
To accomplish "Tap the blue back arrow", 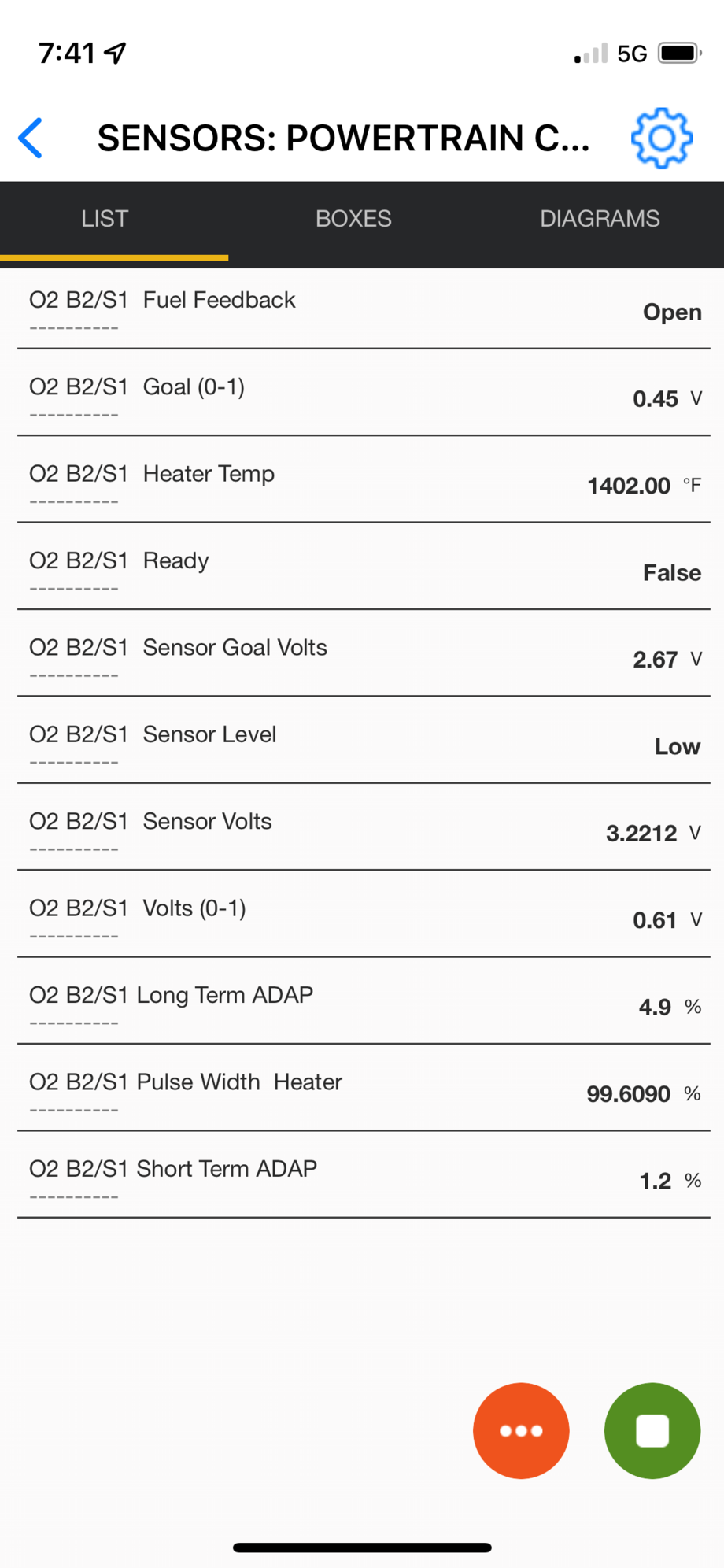I will coord(31,139).
